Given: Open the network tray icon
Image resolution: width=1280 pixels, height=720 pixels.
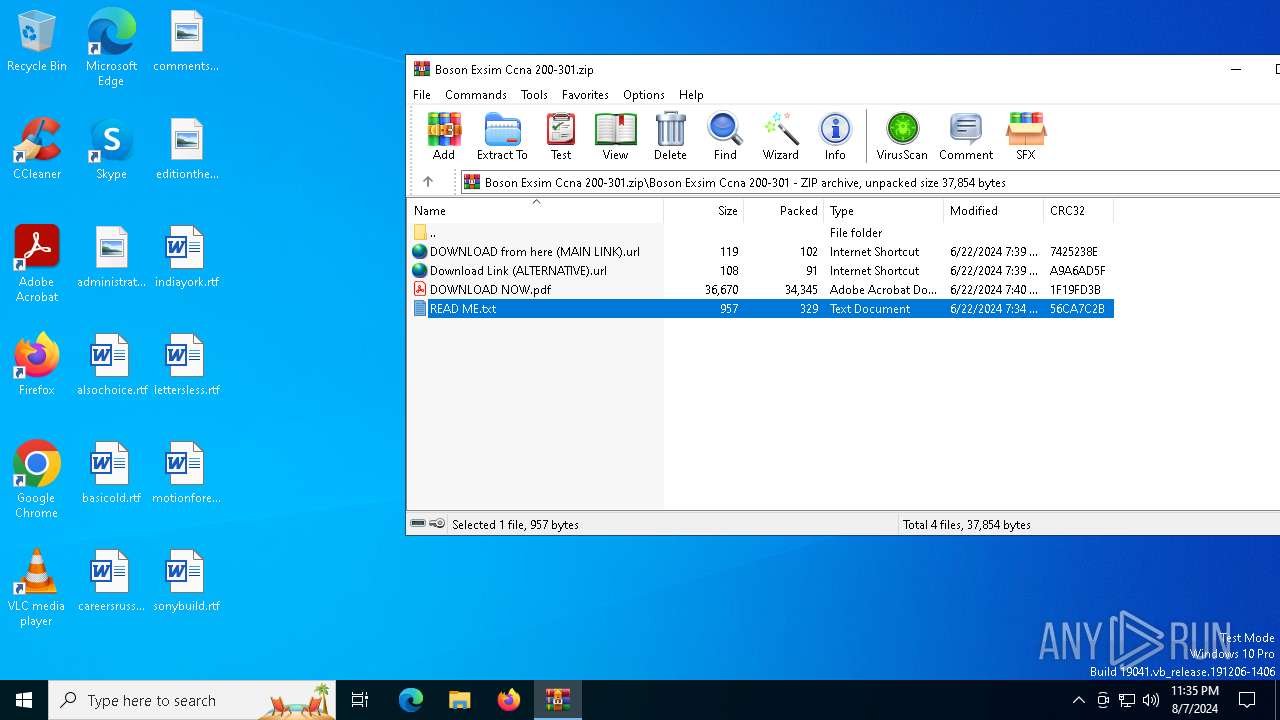Looking at the screenshot, I should tap(1127, 700).
